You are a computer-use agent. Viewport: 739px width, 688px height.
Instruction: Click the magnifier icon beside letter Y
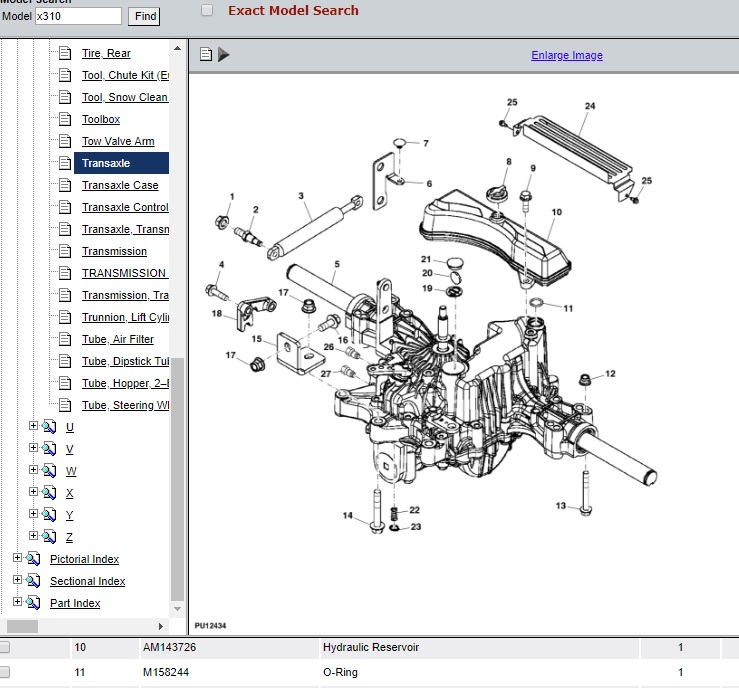point(49,515)
